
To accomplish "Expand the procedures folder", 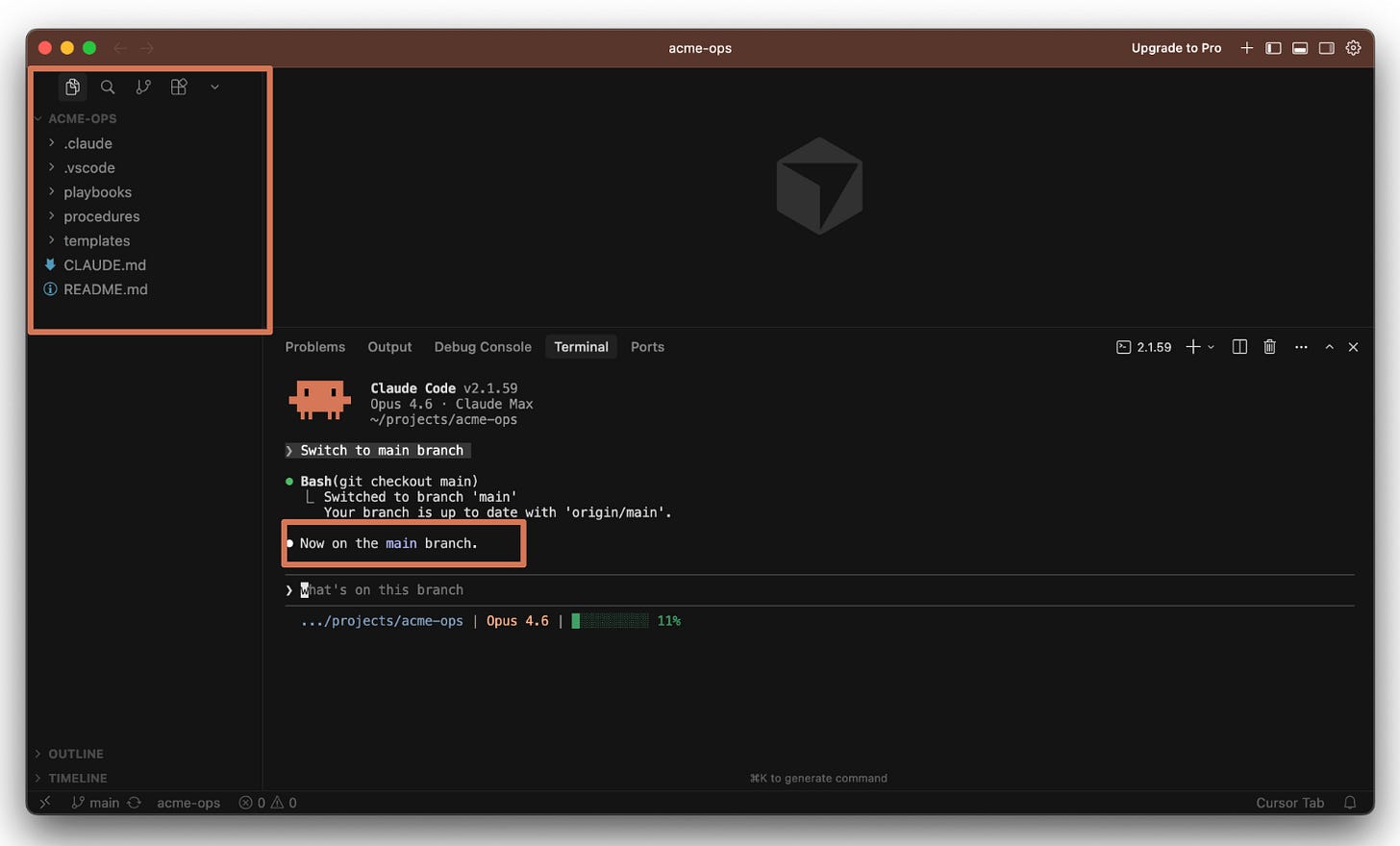I will coord(101,216).
